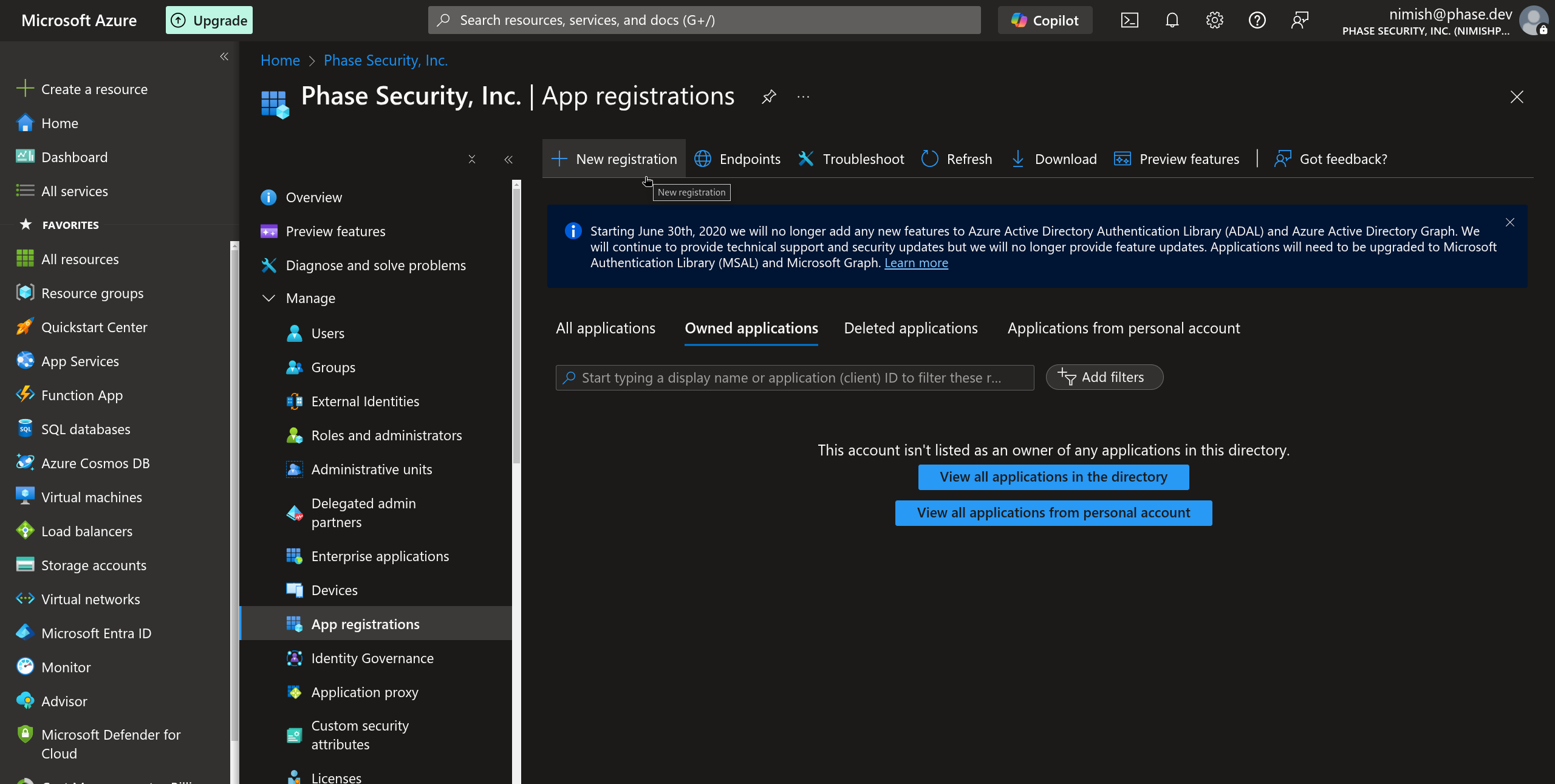The width and height of the screenshot is (1555, 784).
Task: Open the Cloud Shell terminal
Action: tap(1129, 19)
